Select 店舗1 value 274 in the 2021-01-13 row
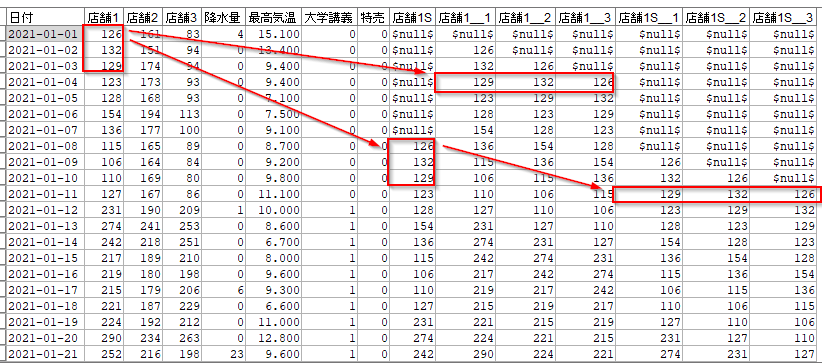Viewport: 822px width, 364px height. coord(104,226)
